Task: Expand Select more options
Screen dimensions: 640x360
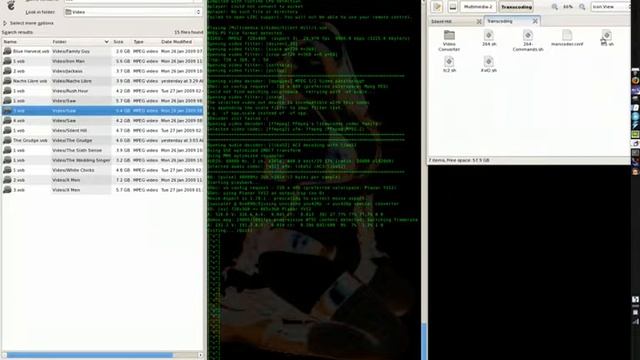Action: [29, 23]
